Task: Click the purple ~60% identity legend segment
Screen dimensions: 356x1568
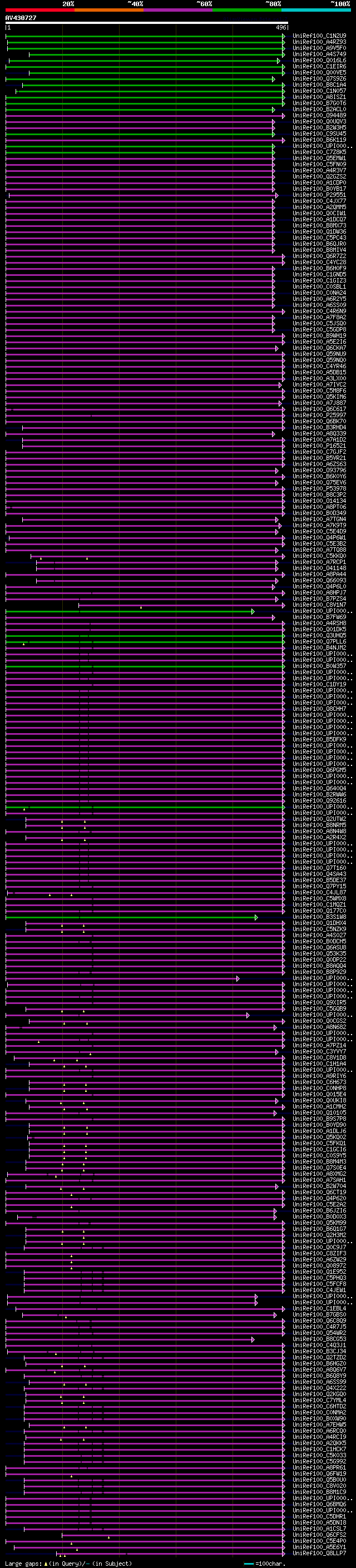Action: tap(179, 10)
